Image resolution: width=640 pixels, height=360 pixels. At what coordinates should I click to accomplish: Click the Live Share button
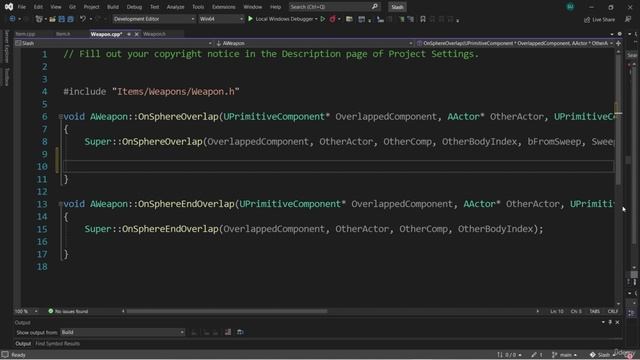(x=600, y=20)
